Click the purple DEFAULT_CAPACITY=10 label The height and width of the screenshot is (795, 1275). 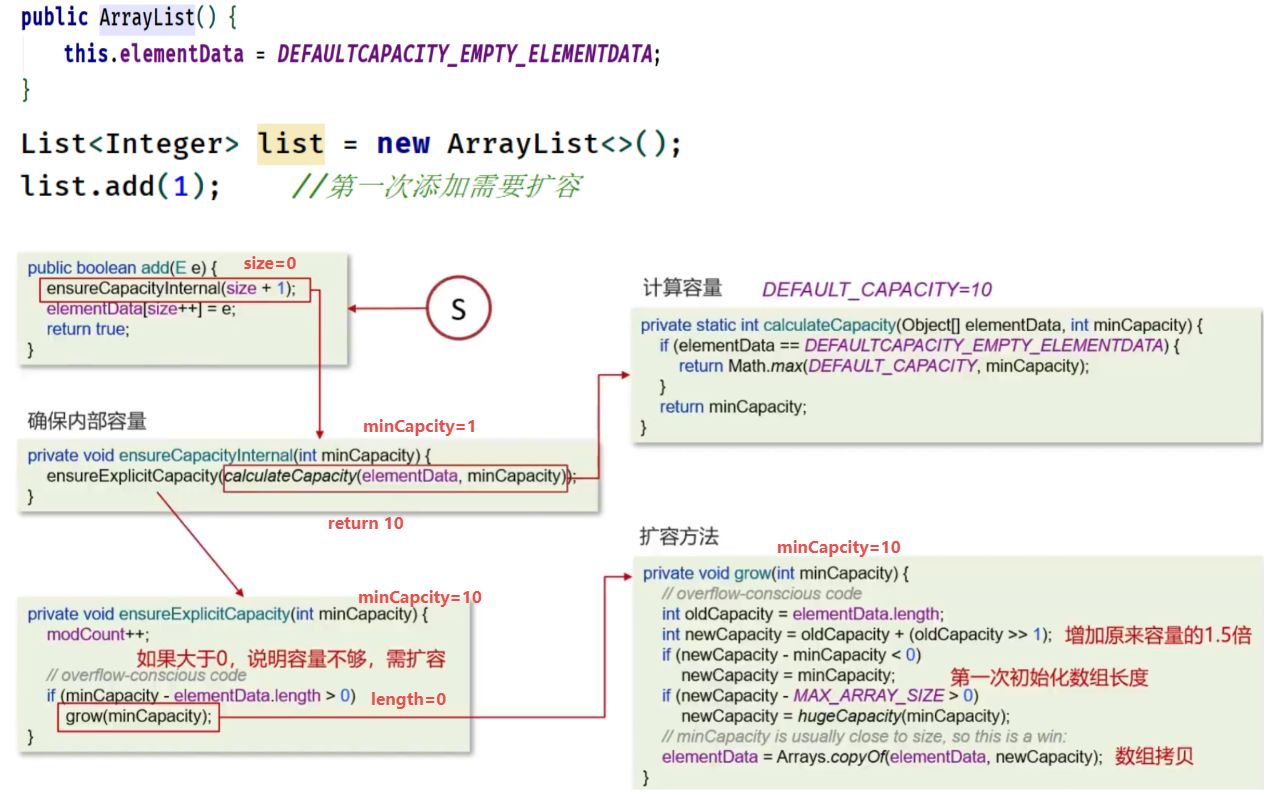pyautogui.click(x=876, y=290)
